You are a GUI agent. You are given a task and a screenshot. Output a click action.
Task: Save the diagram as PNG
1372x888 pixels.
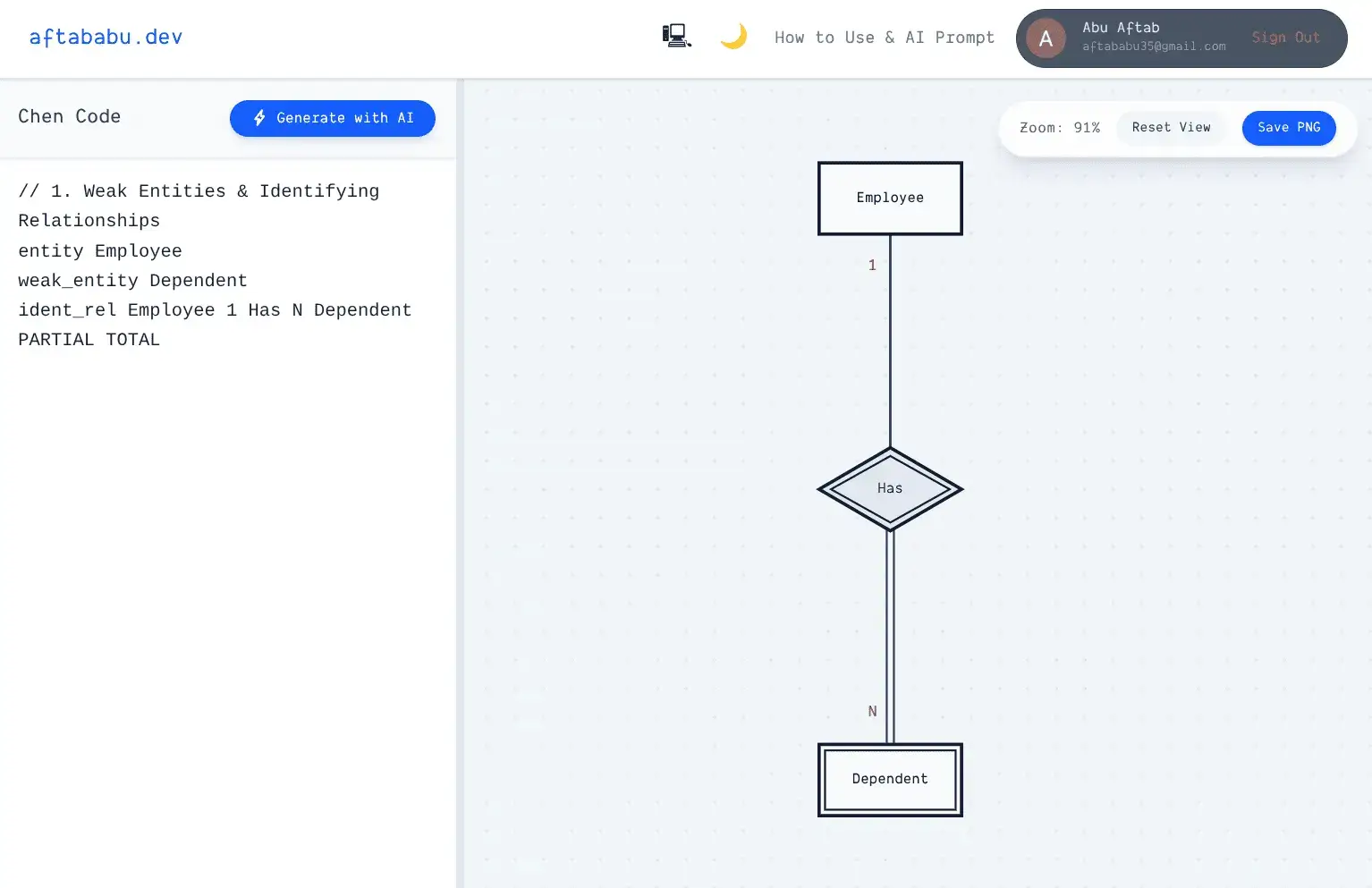pos(1289,128)
